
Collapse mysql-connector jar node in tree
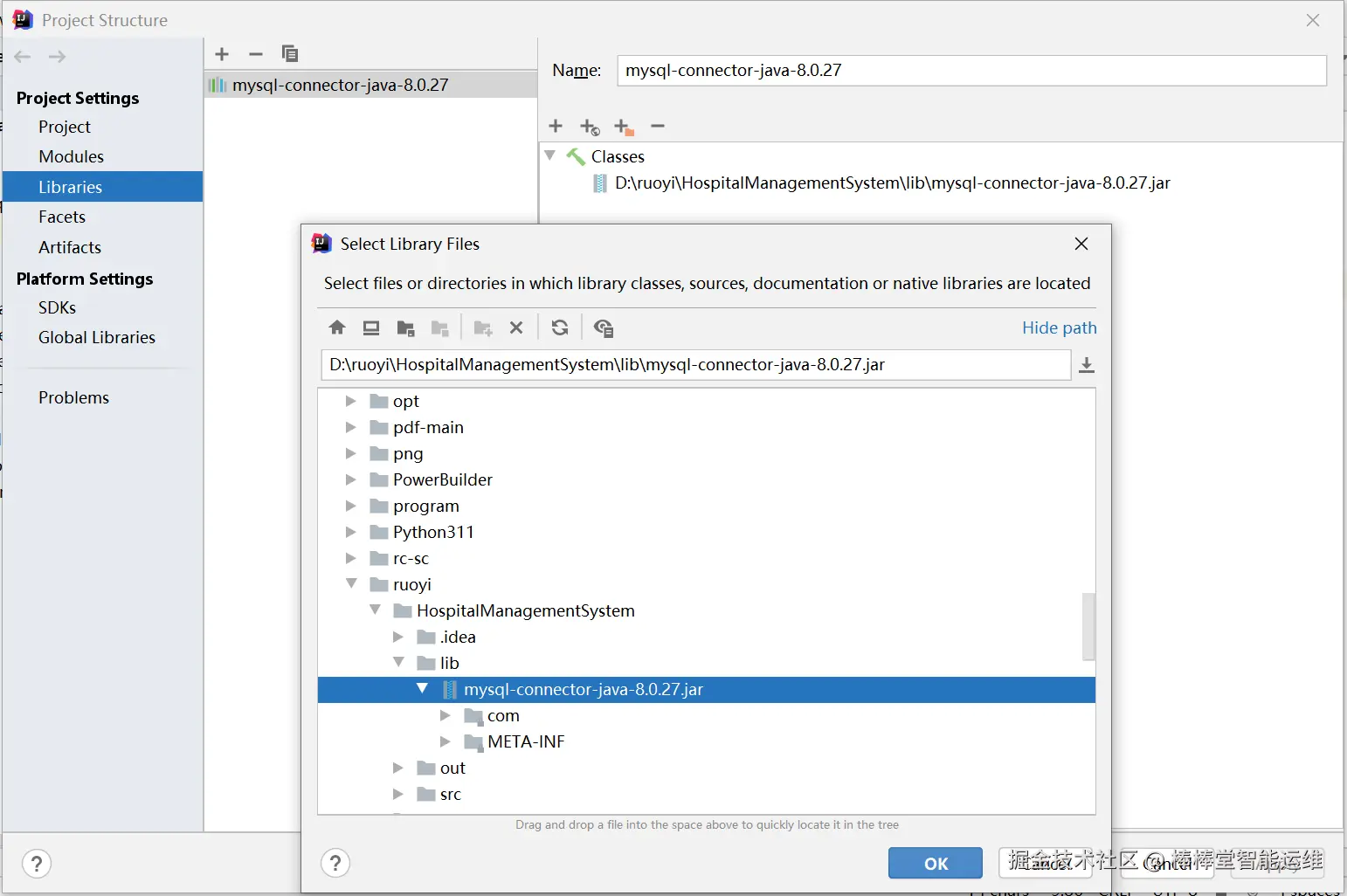tap(423, 688)
